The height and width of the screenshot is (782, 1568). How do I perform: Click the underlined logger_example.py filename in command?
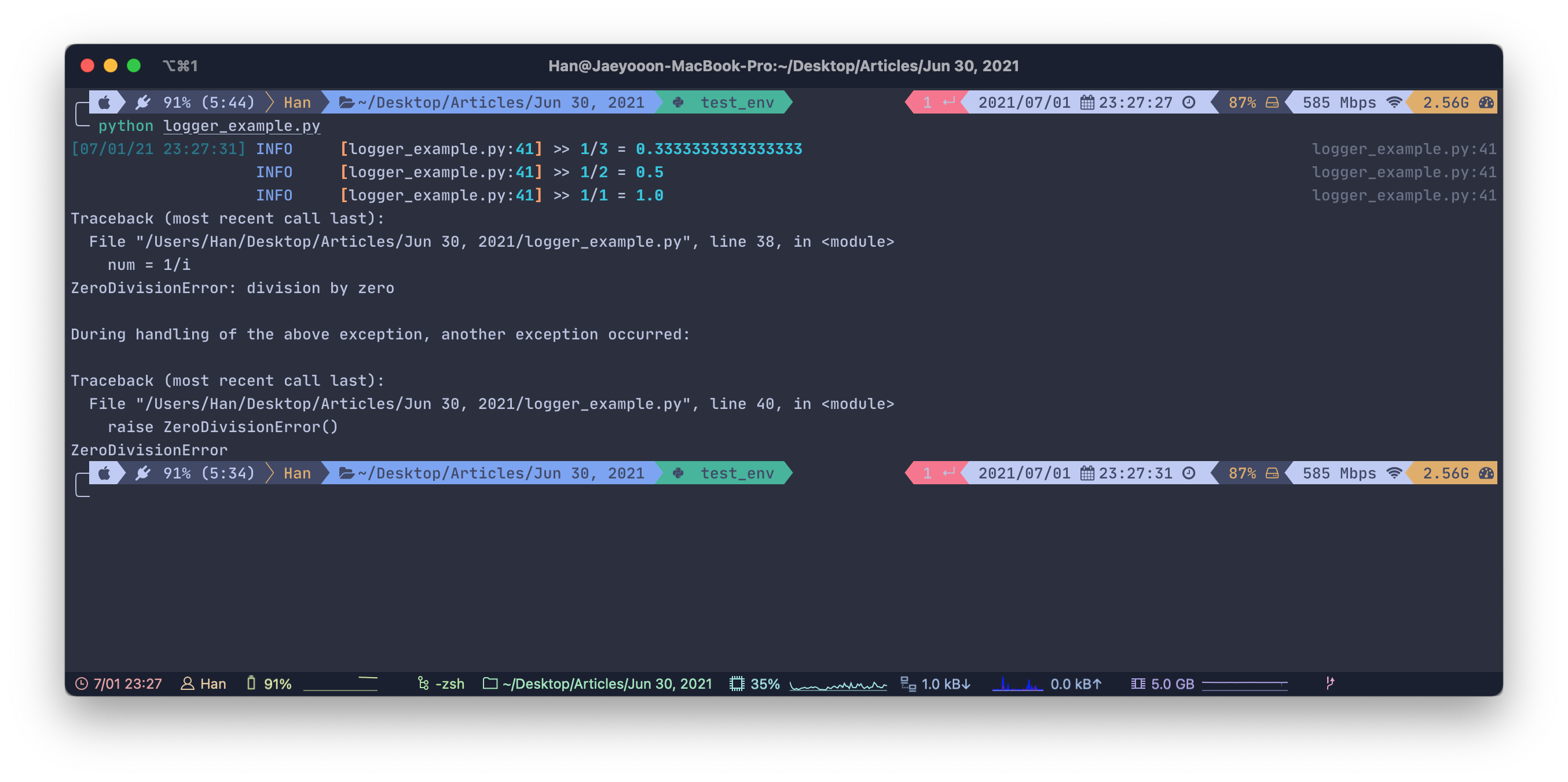[241, 126]
